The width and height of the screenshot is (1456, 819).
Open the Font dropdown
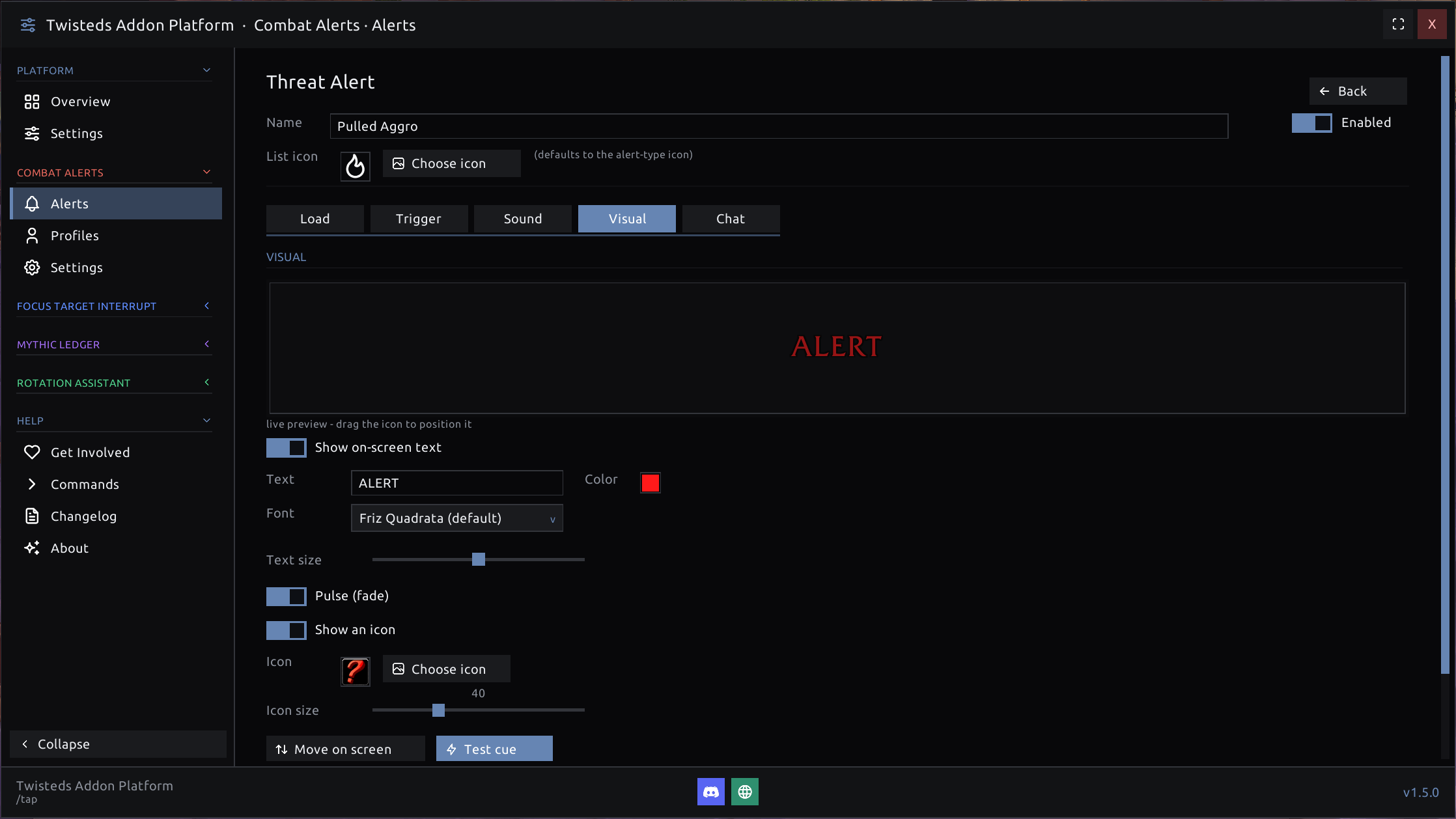[456, 518]
